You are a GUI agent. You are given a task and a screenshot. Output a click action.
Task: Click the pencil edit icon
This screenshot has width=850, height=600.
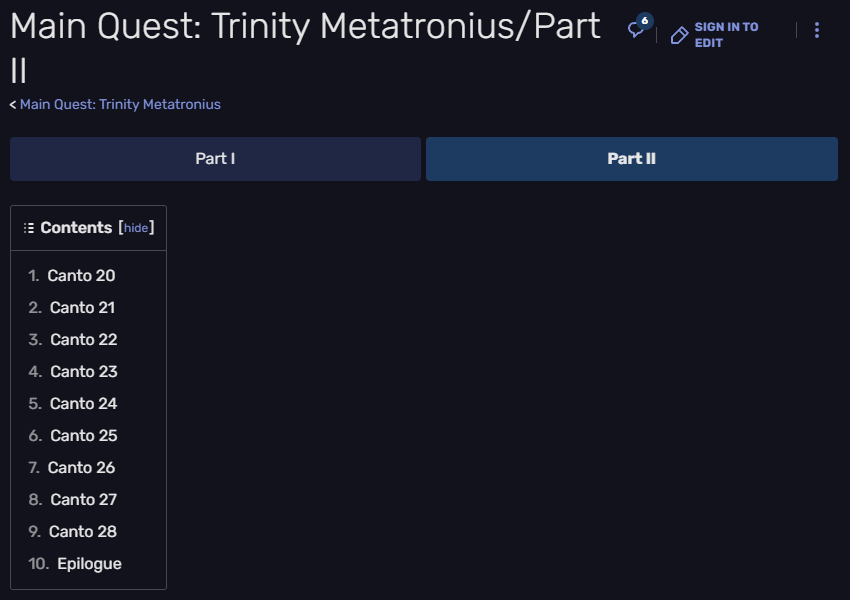(x=679, y=35)
